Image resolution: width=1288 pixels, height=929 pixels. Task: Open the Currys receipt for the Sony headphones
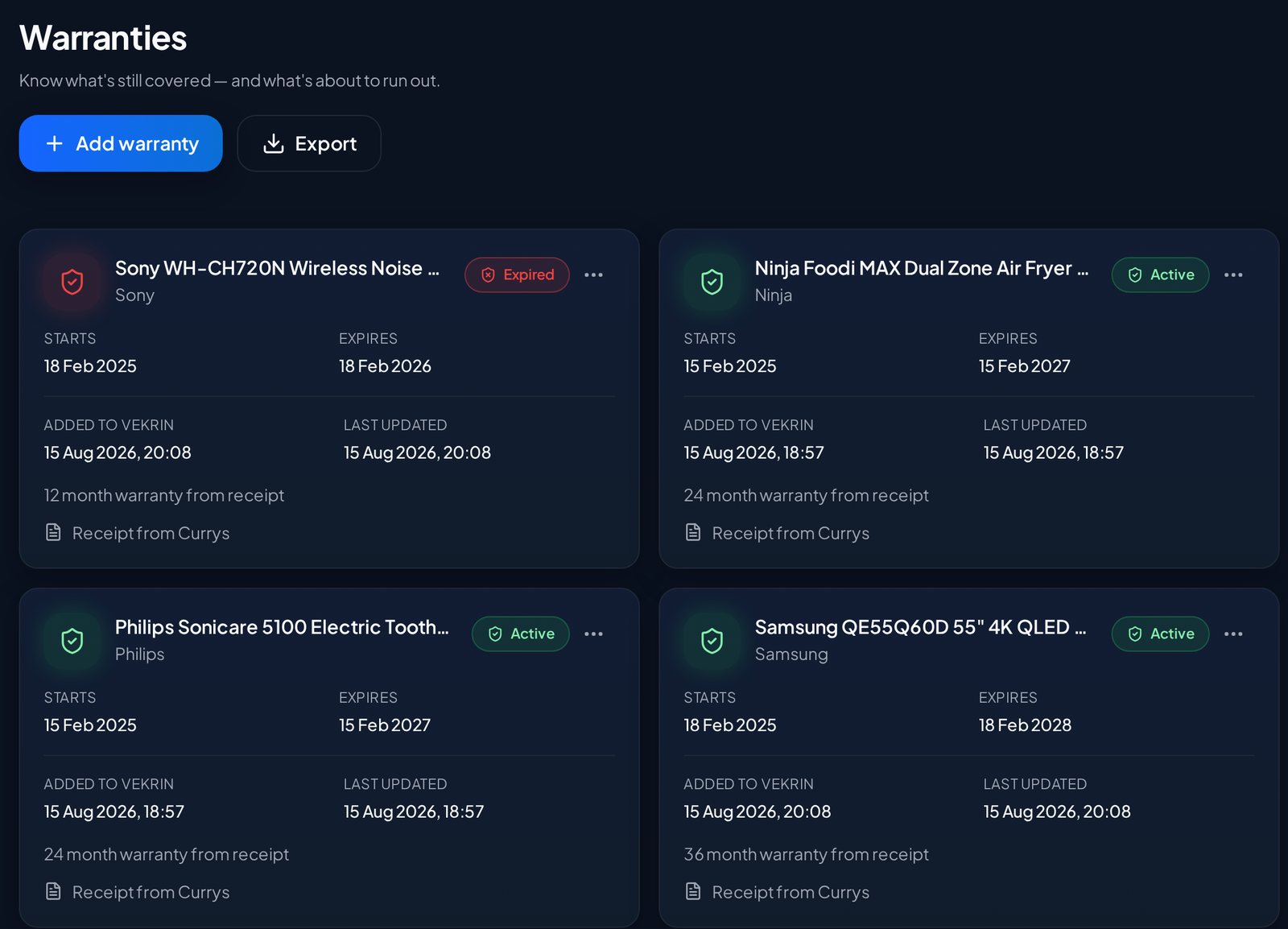tap(137, 533)
